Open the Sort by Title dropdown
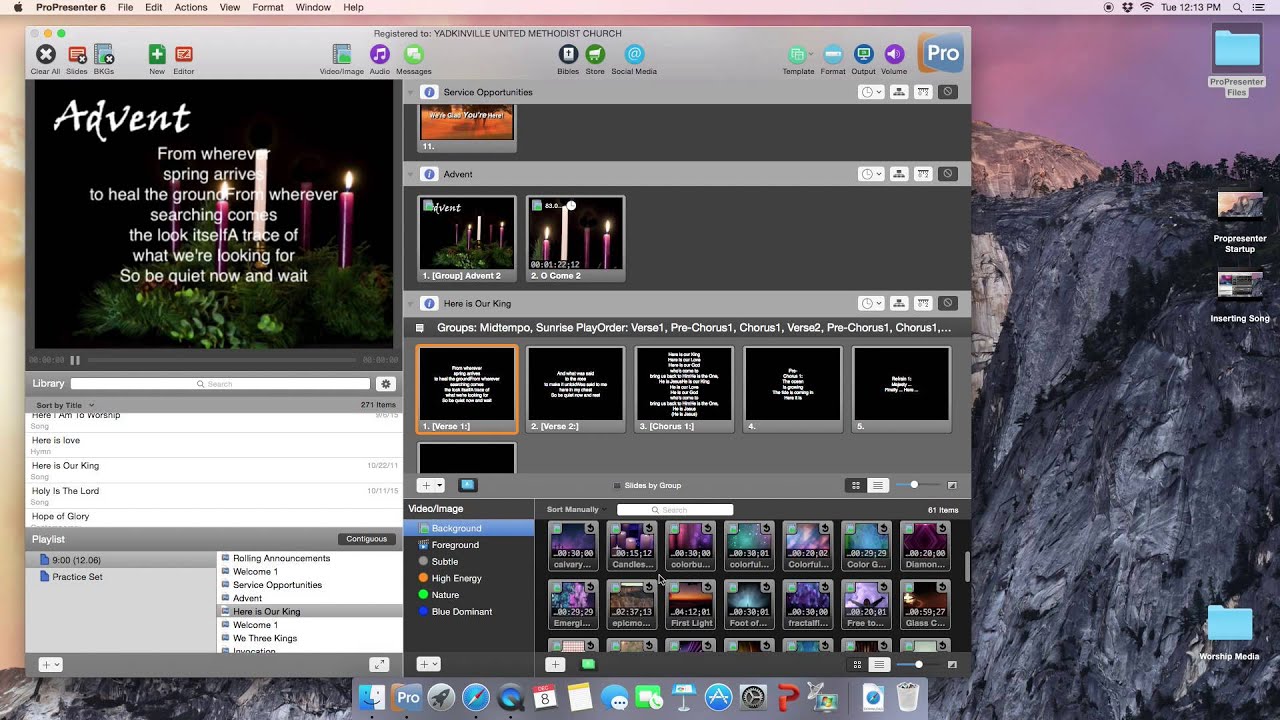Viewport: 1280px width, 720px height. pyautogui.click(x=65, y=405)
